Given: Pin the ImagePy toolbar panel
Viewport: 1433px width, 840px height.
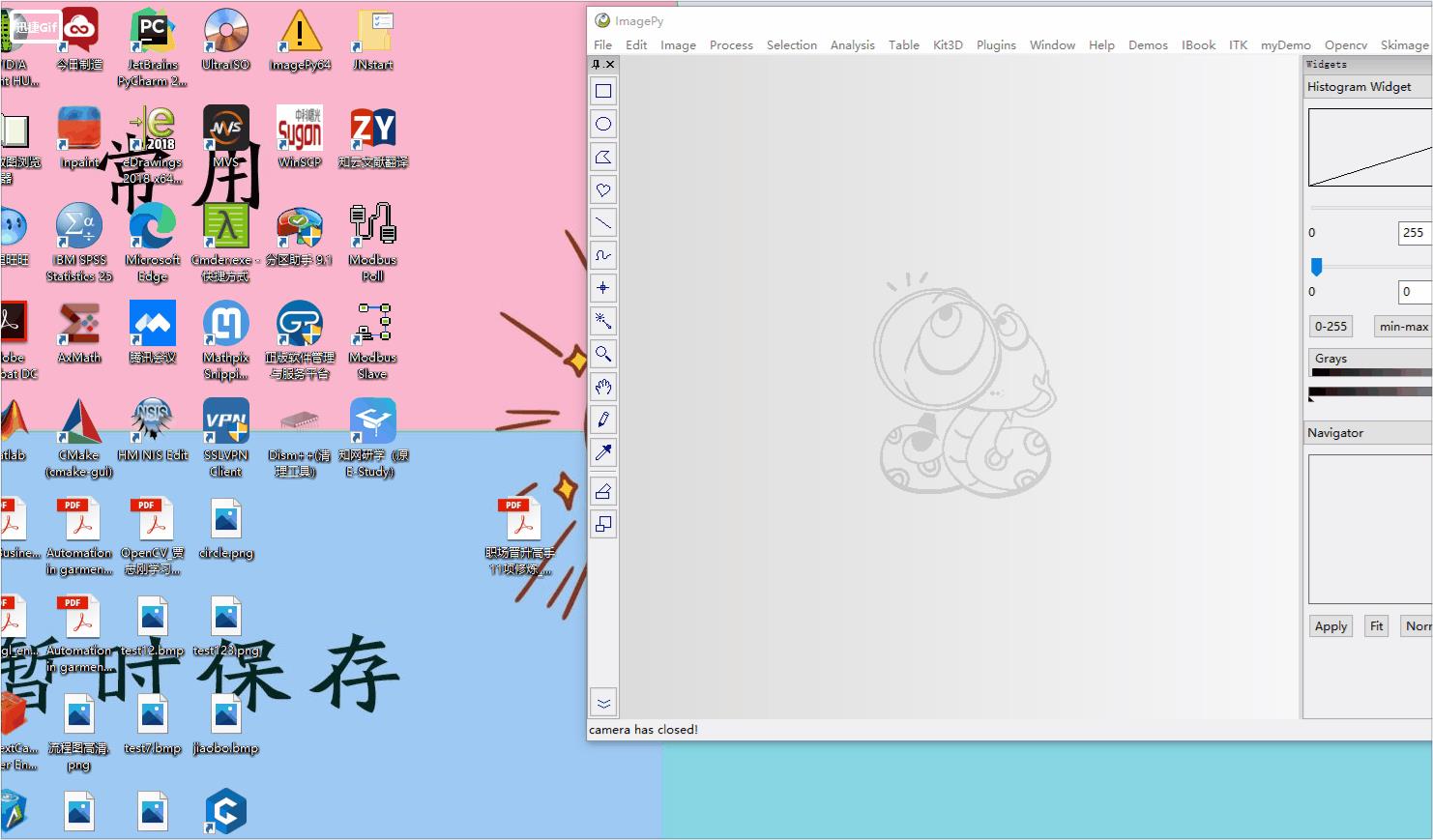Looking at the screenshot, I should pos(597,64).
